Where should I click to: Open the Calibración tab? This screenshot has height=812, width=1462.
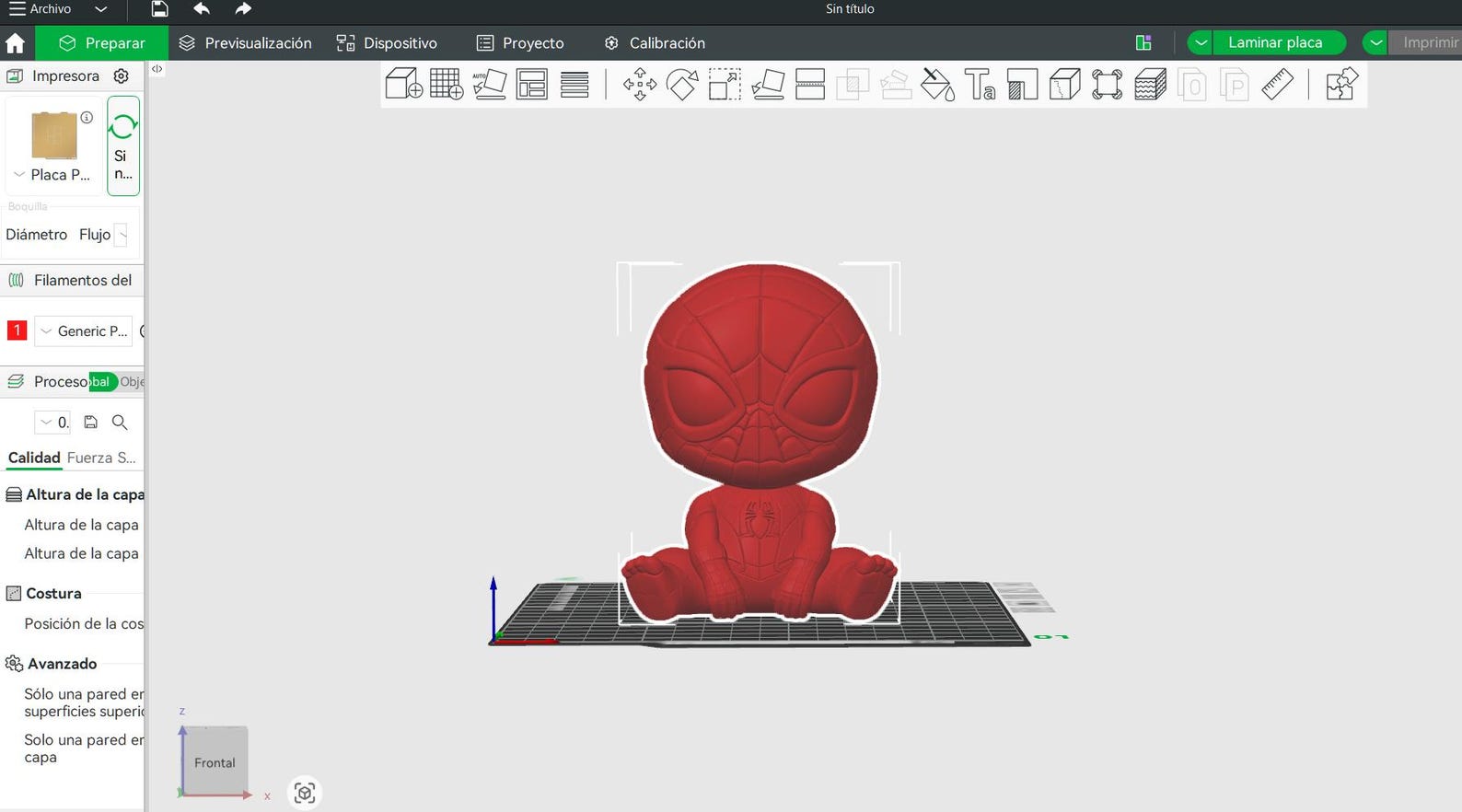tap(655, 43)
